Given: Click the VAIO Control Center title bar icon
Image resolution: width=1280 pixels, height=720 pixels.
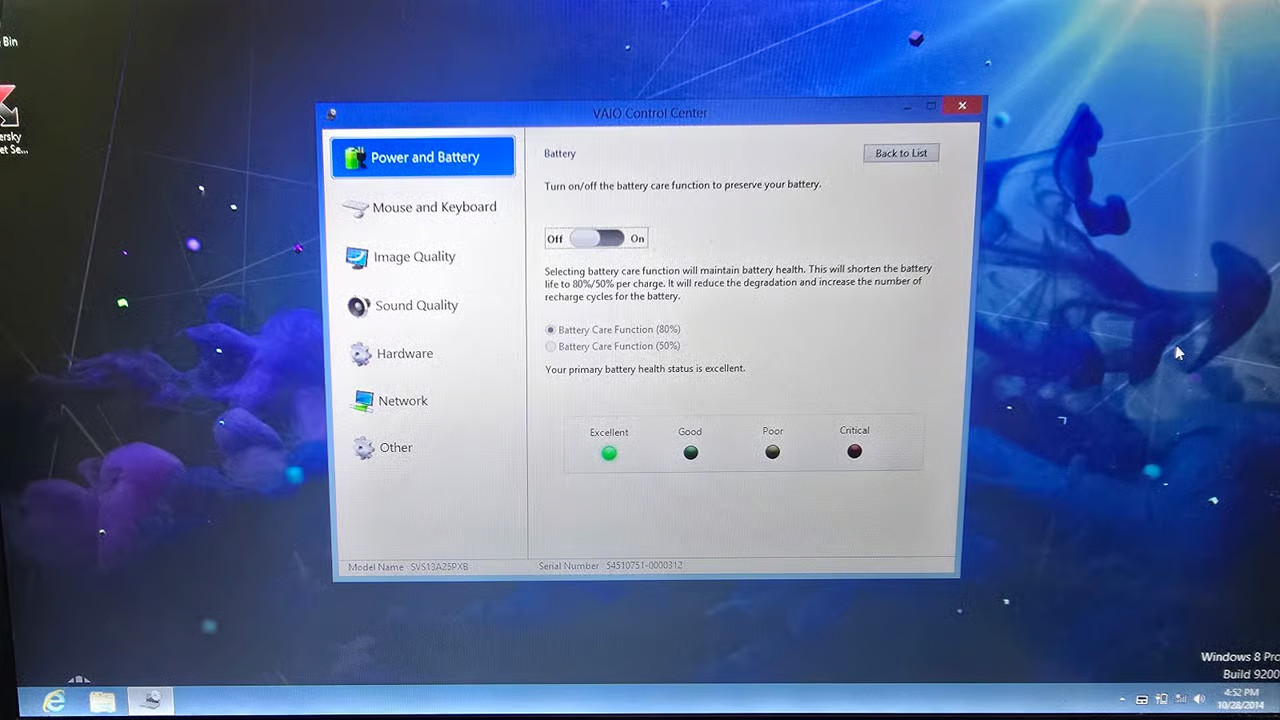Looking at the screenshot, I should (331, 114).
